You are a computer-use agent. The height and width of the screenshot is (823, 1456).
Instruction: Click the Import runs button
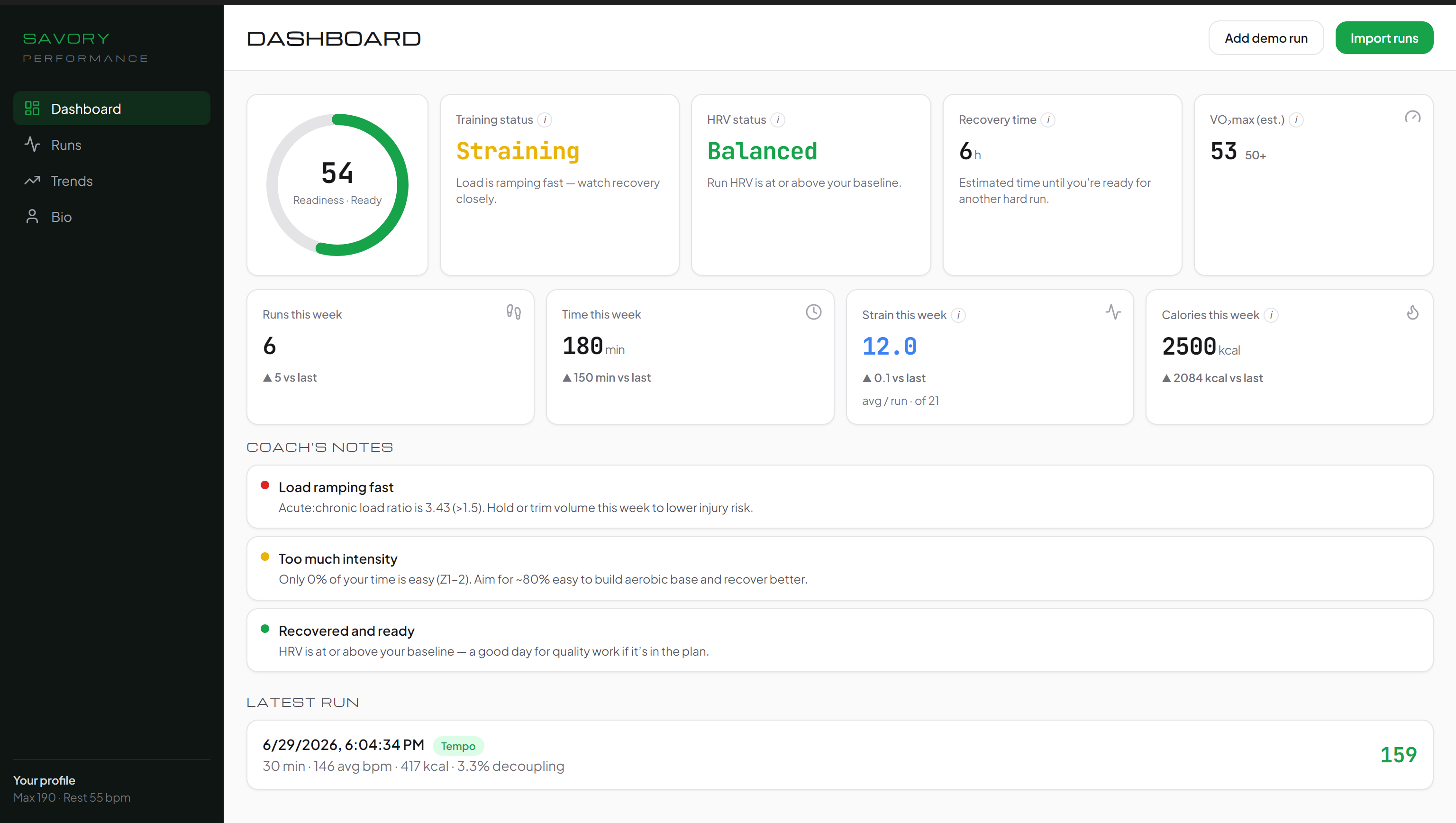(1384, 38)
